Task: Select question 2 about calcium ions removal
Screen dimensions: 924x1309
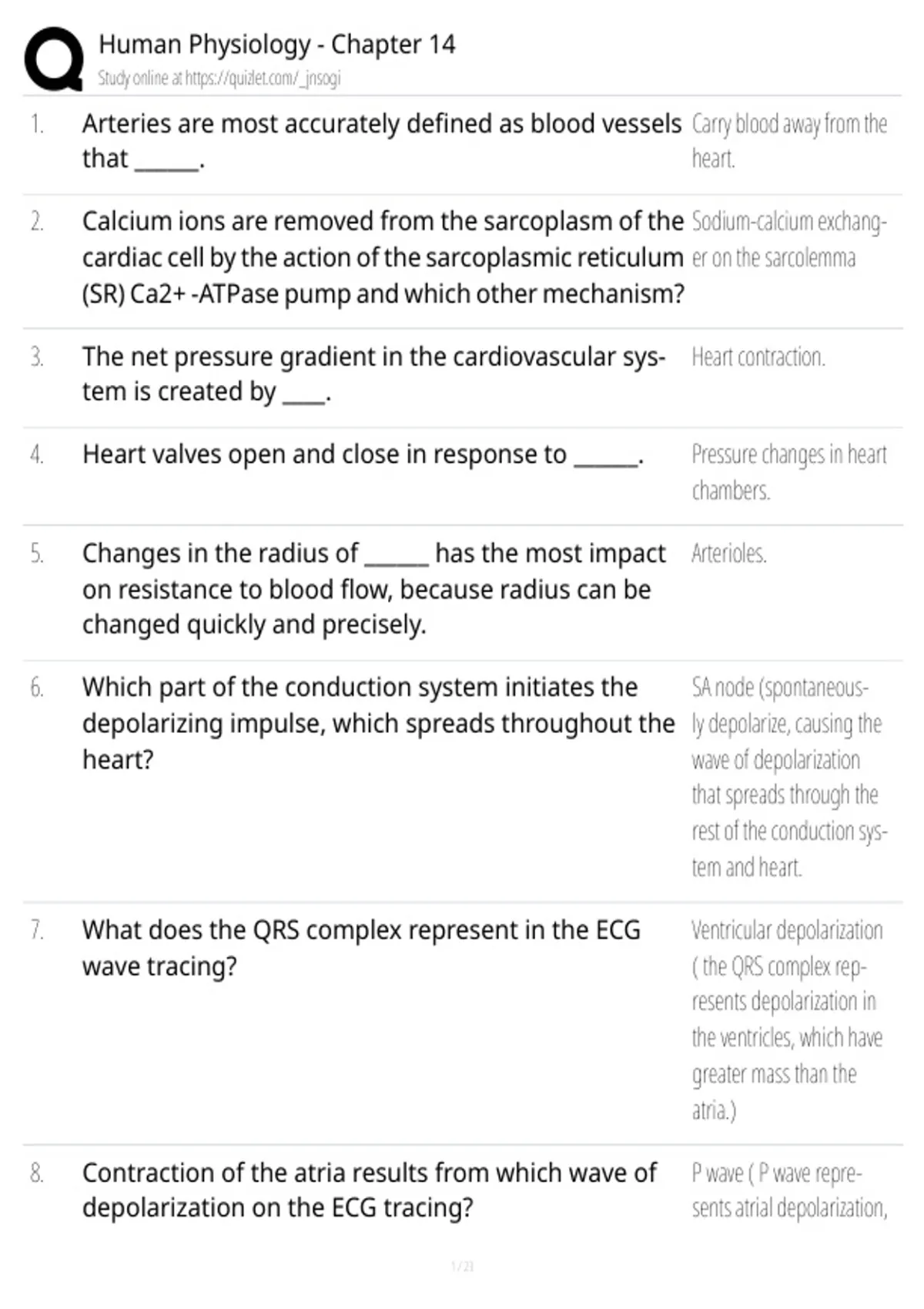Action: coord(383,257)
